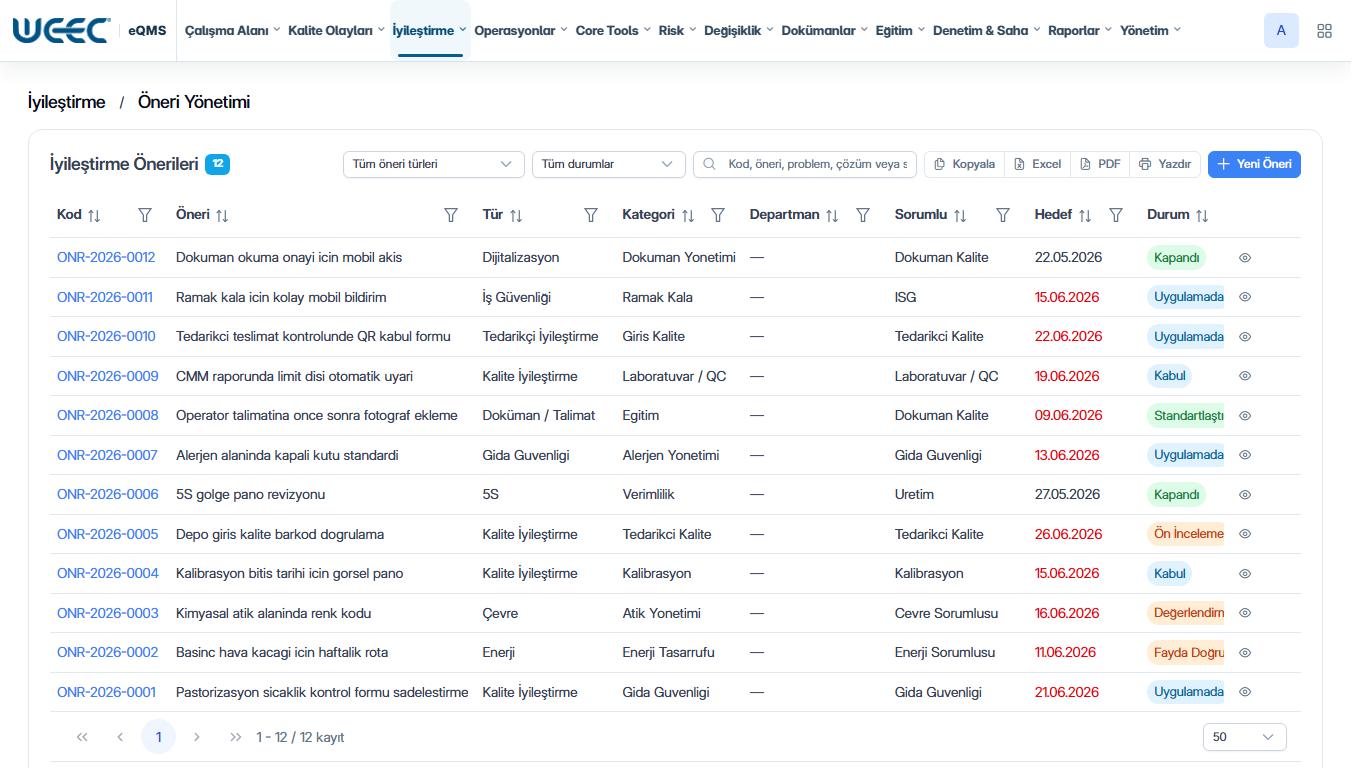The width and height of the screenshot is (1366, 768).
Task: Click the Kopyala button
Action: (x=964, y=164)
